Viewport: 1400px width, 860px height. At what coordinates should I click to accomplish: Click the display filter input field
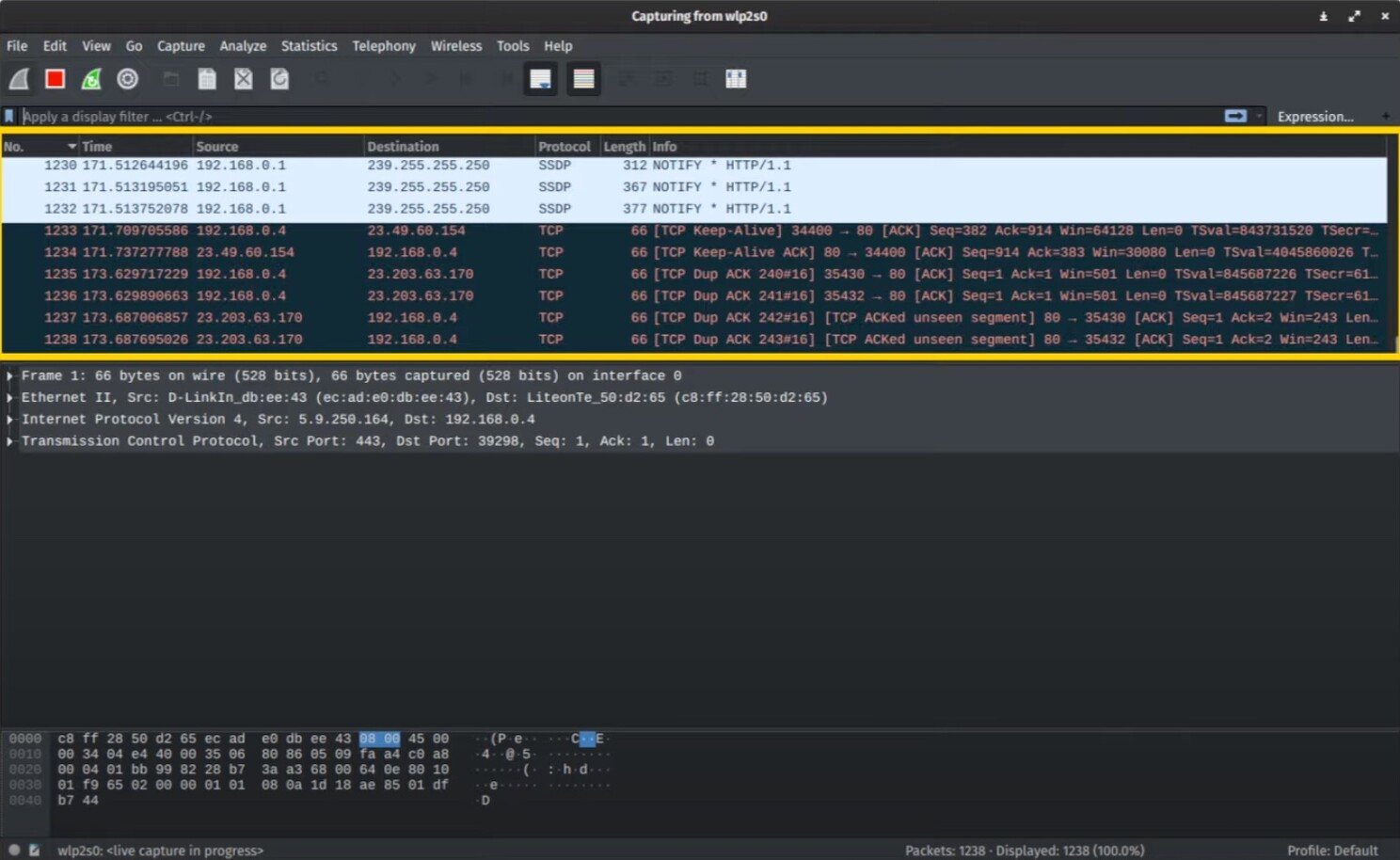tap(612, 117)
